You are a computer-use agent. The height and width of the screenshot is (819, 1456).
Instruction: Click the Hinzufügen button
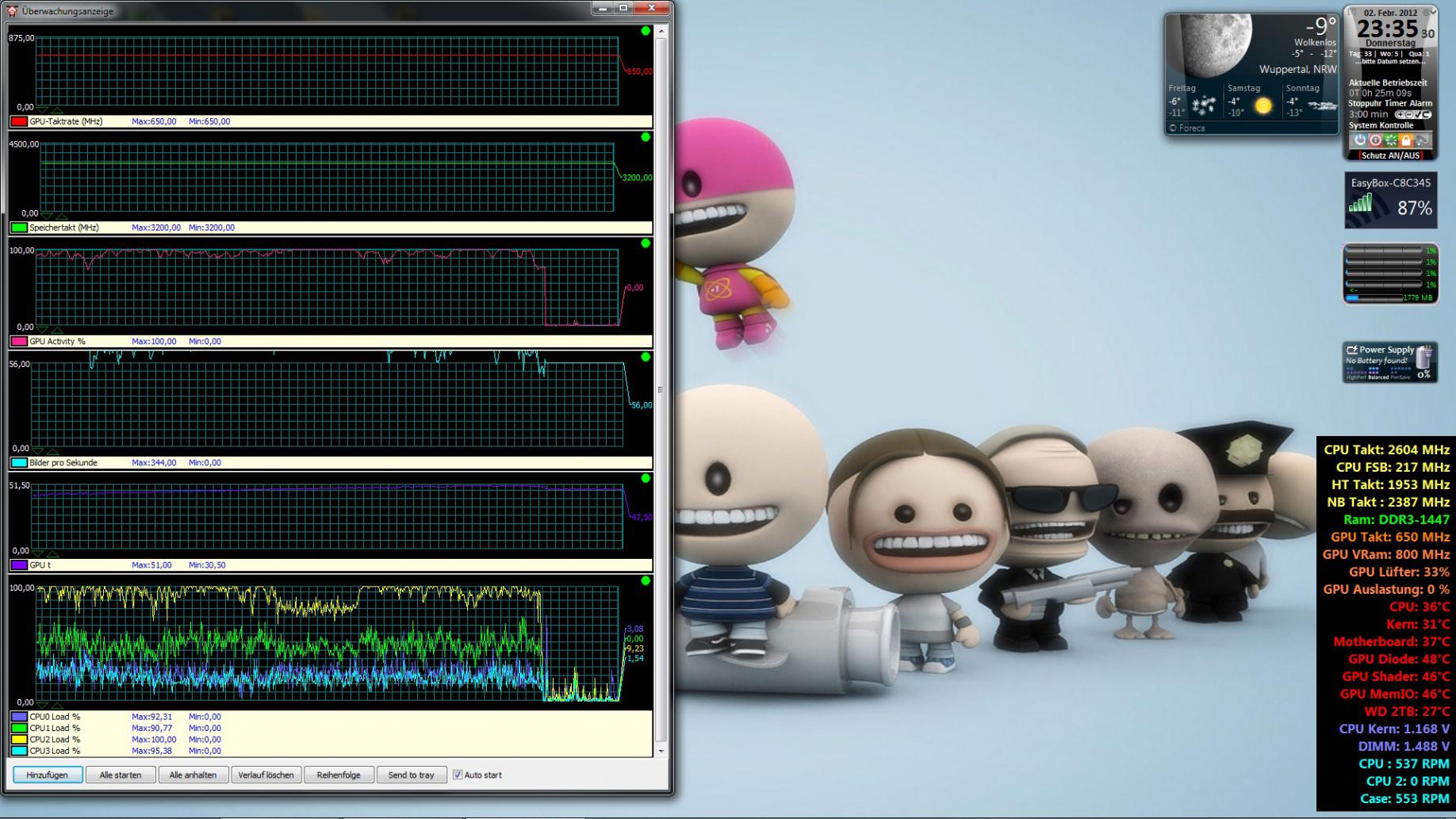(x=48, y=775)
